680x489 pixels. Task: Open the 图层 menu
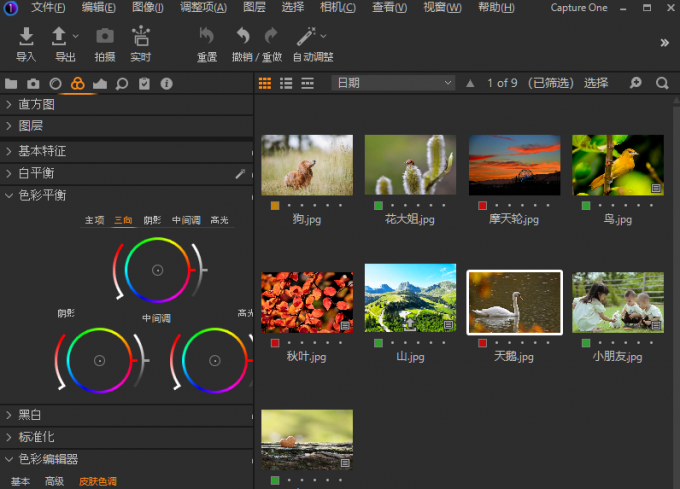tap(255, 8)
